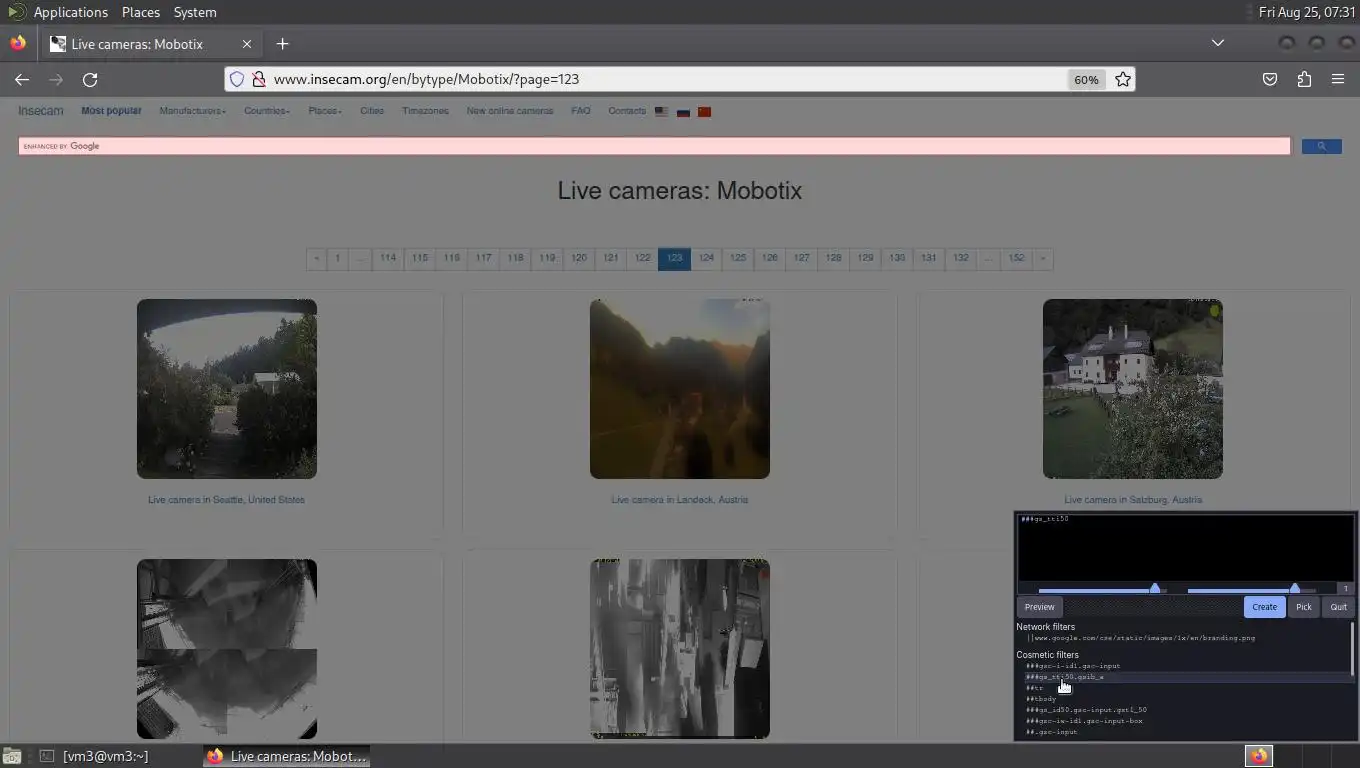Click the Insecam site logo

click(x=40, y=111)
